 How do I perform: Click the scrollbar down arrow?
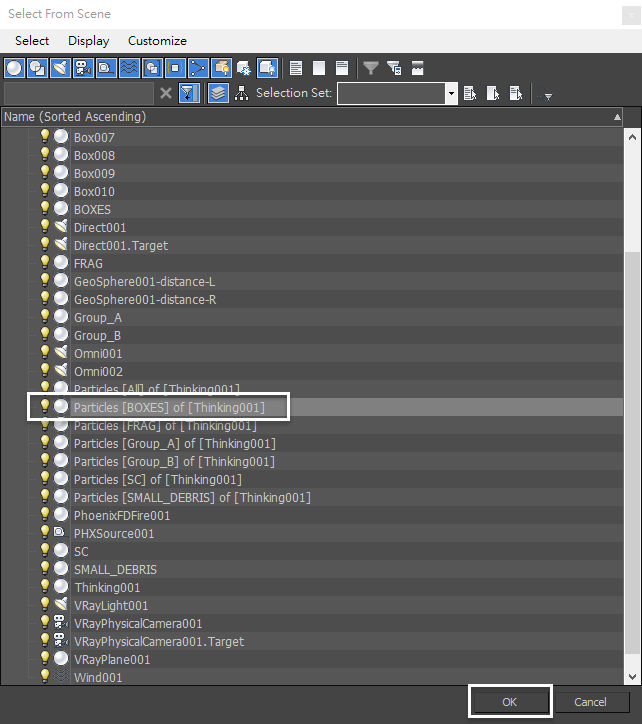click(632, 677)
